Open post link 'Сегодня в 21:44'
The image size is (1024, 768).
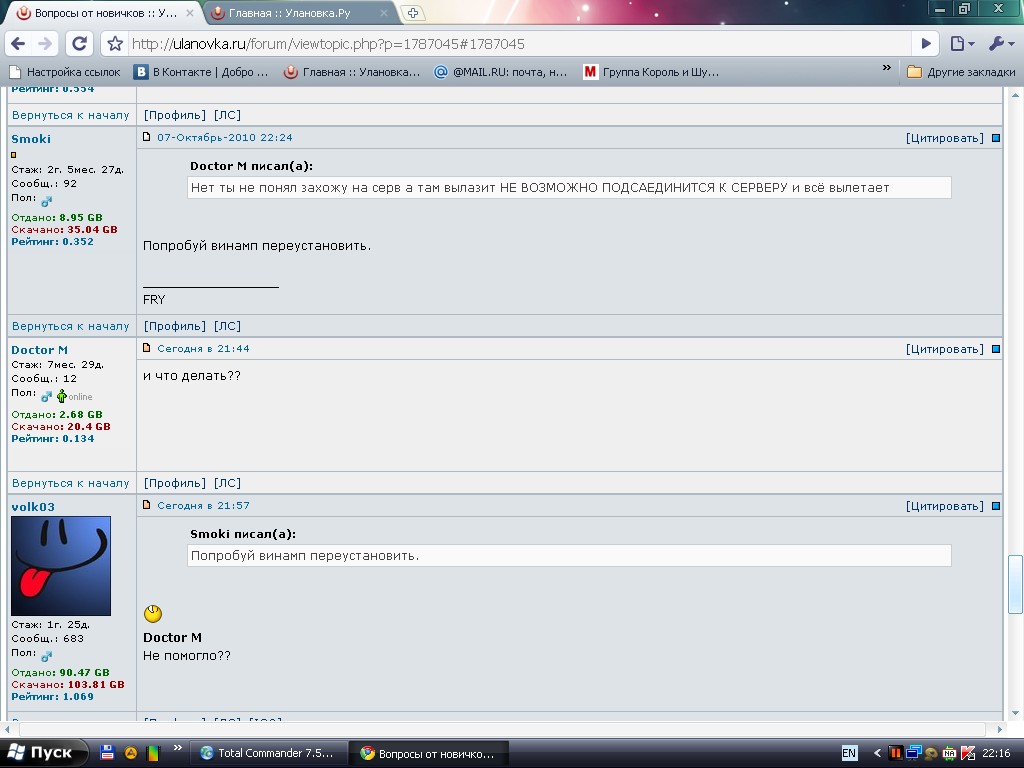203,348
